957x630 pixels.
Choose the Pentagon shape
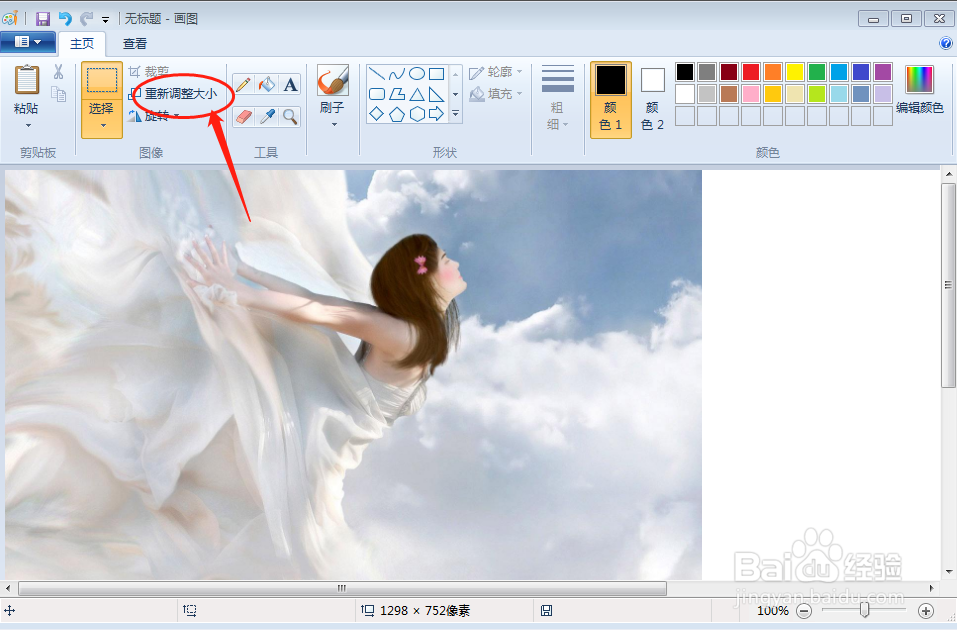pyautogui.click(x=397, y=114)
